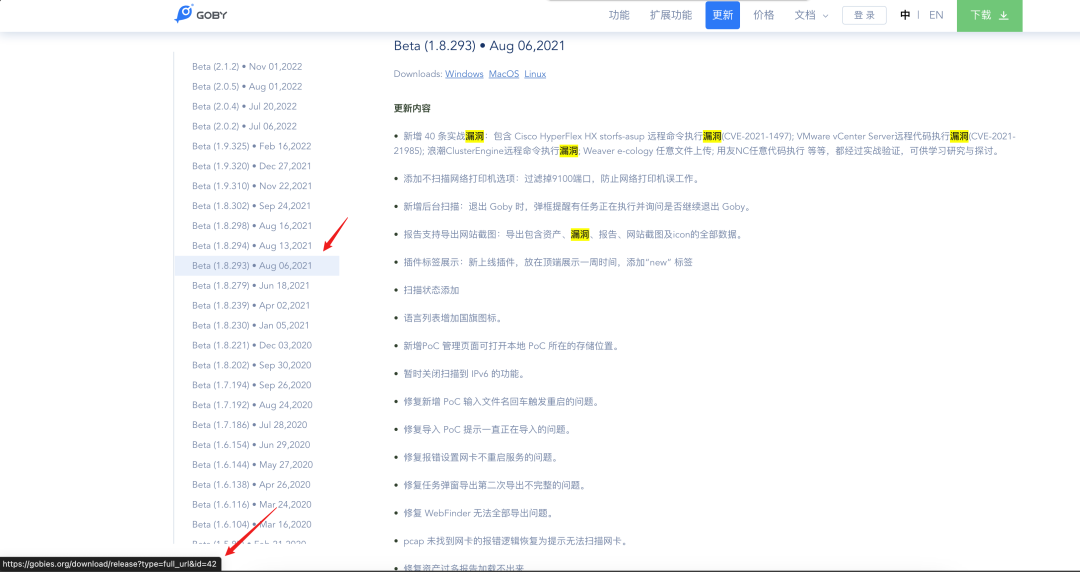This screenshot has width=1080, height=572.
Task: Switch language to EN
Action: pyautogui.click(x=936, y=15)
